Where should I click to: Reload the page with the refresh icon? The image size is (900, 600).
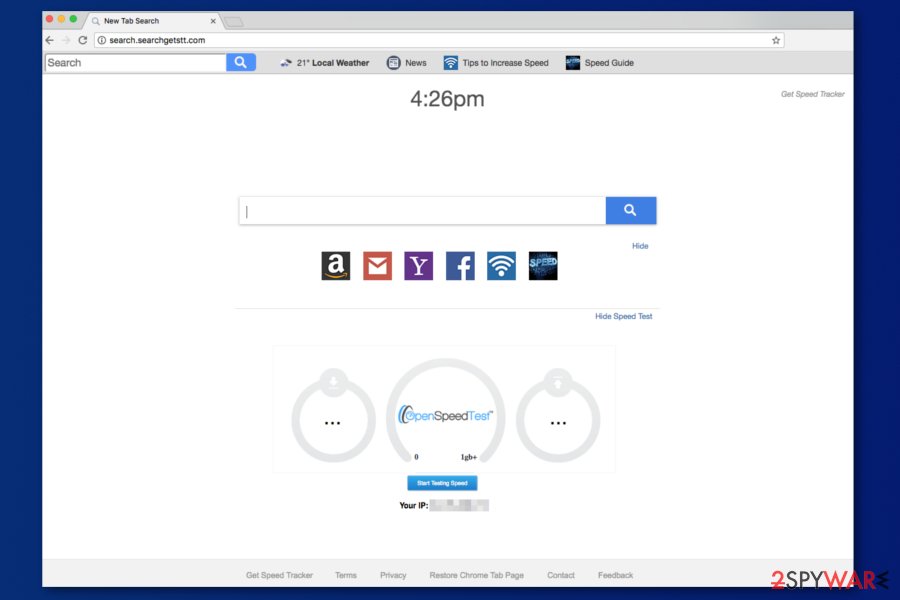83,40
